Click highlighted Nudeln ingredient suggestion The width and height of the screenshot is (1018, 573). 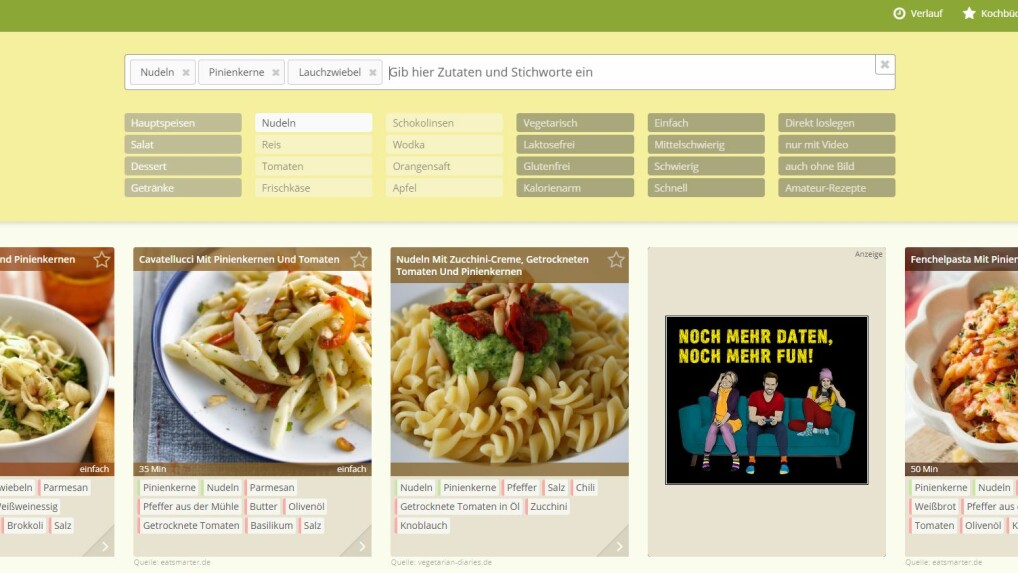[x=314, y=123]
